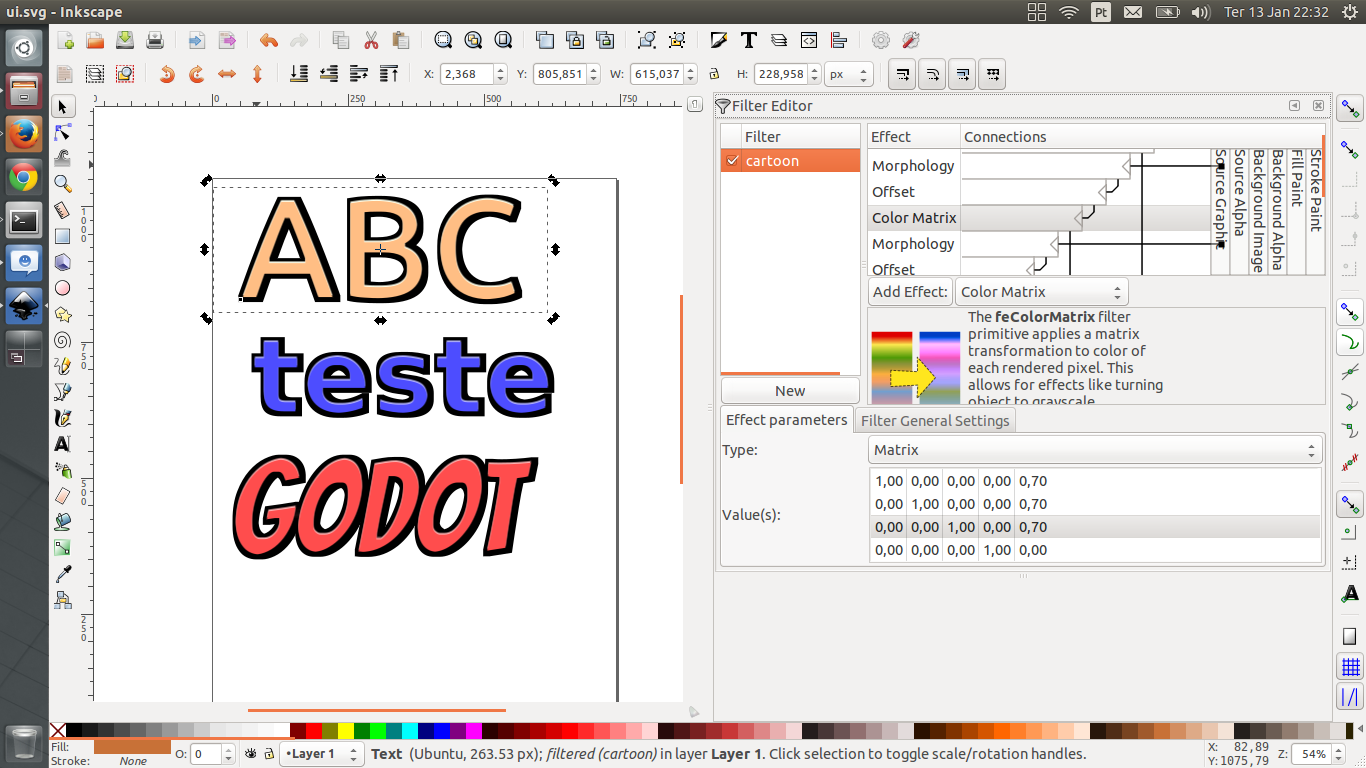Select the Zoom magnifier tool
This screenshot has width=1366, height=768.
pyautogui.click(x=62, y=184)
